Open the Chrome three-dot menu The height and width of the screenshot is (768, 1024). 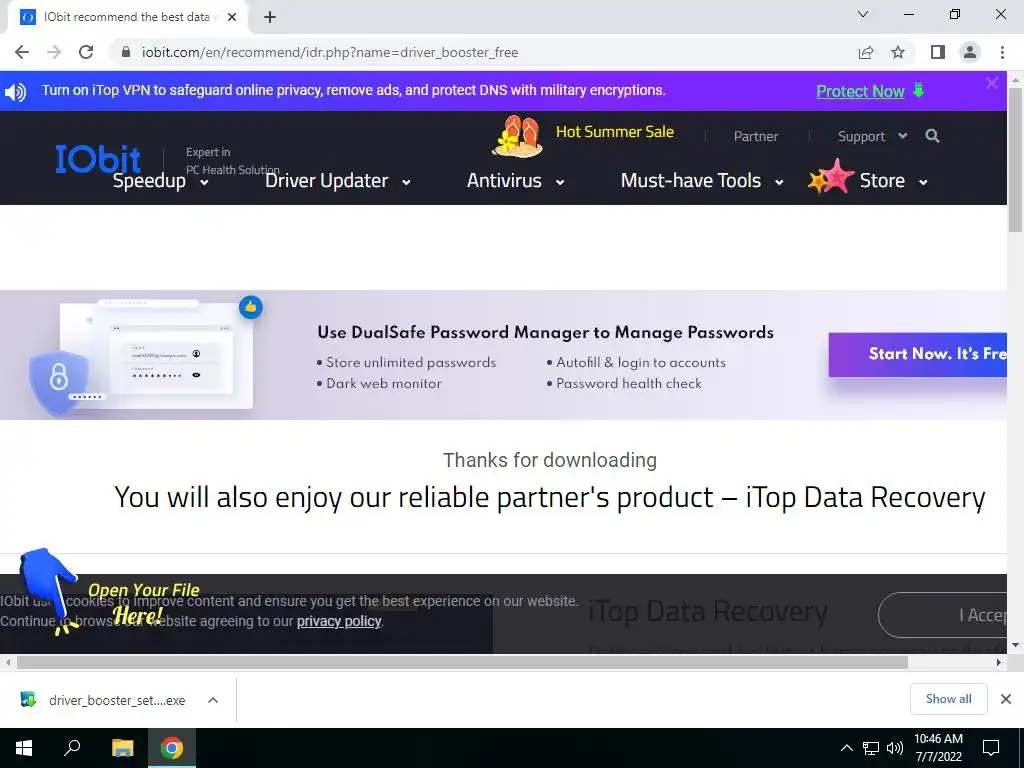1002,52
